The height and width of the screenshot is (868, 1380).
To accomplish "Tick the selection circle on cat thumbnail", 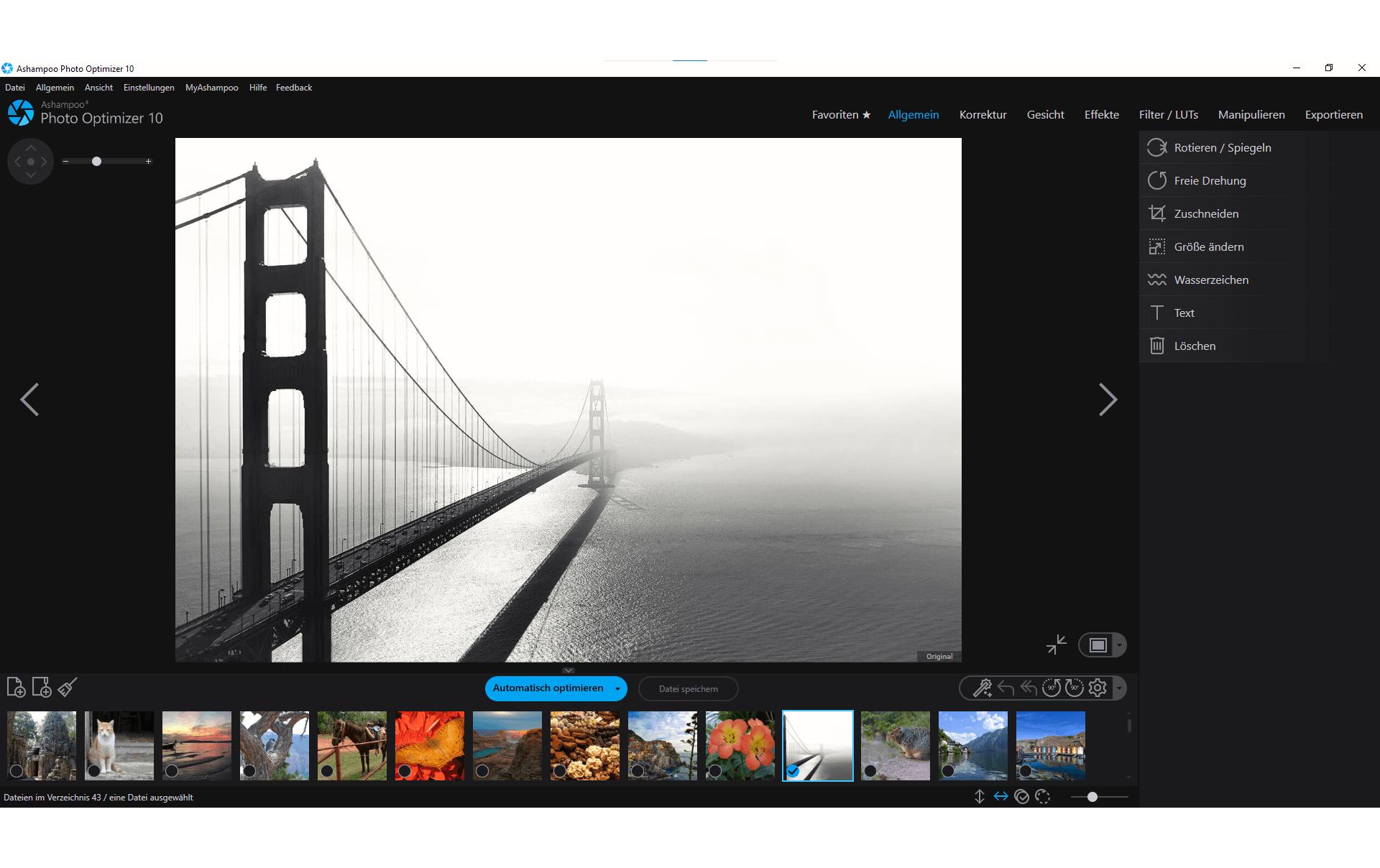I will (94, 771).
